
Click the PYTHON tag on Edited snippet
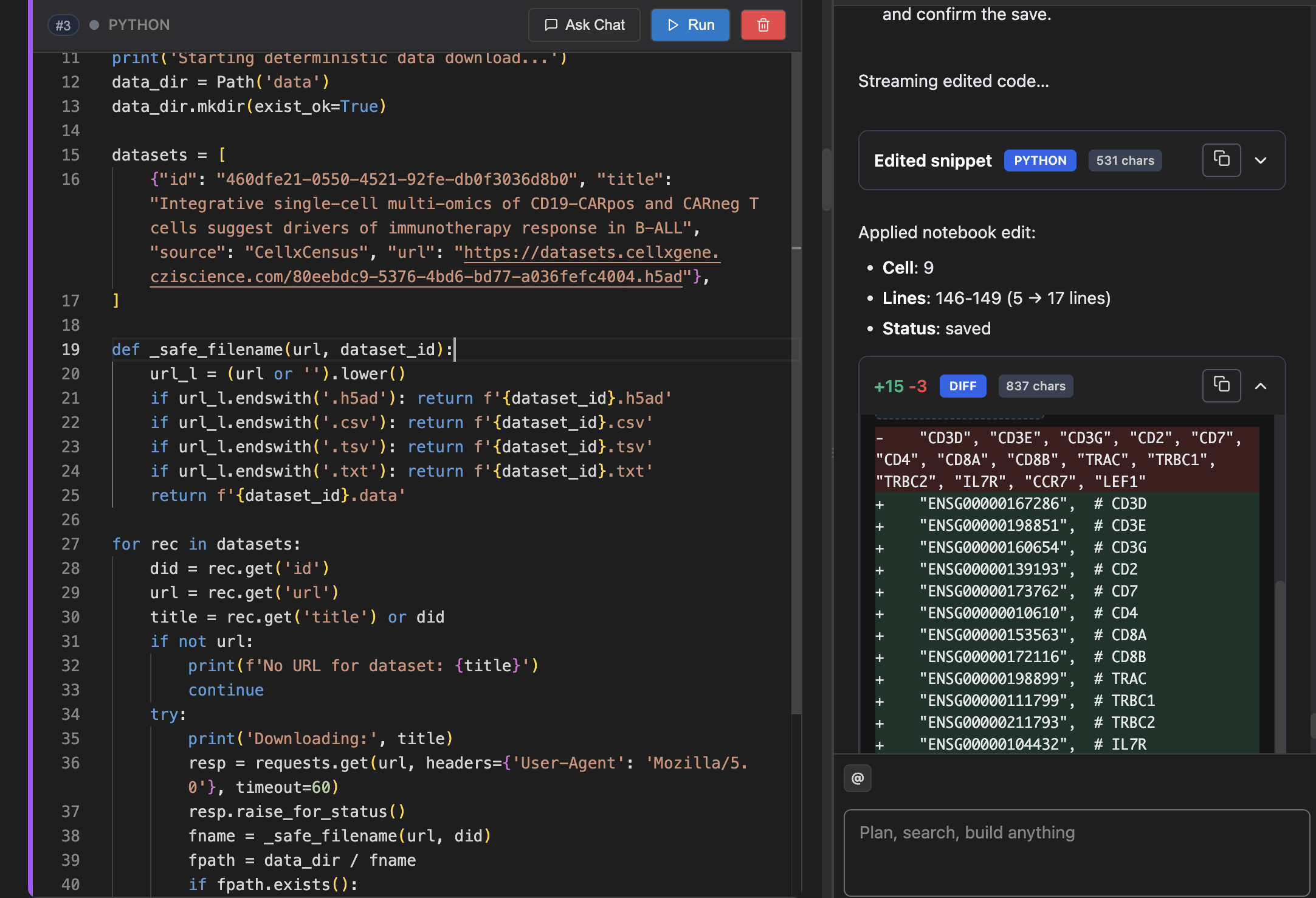pyautogui.click(x=1040, y=161)
